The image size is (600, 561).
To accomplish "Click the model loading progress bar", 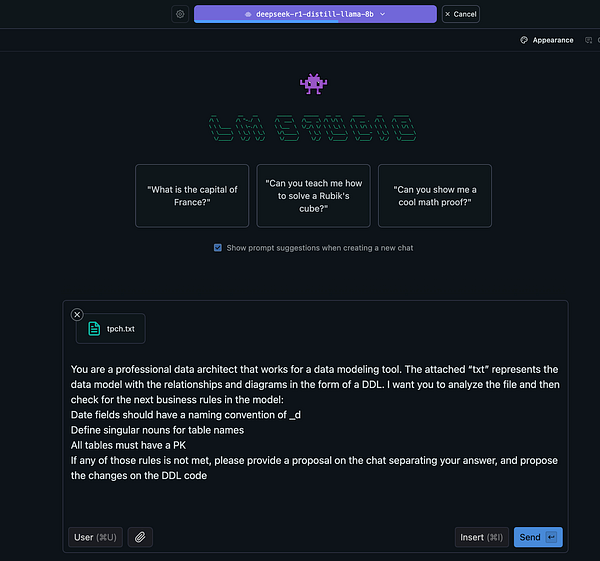I will tap(266, 22).
